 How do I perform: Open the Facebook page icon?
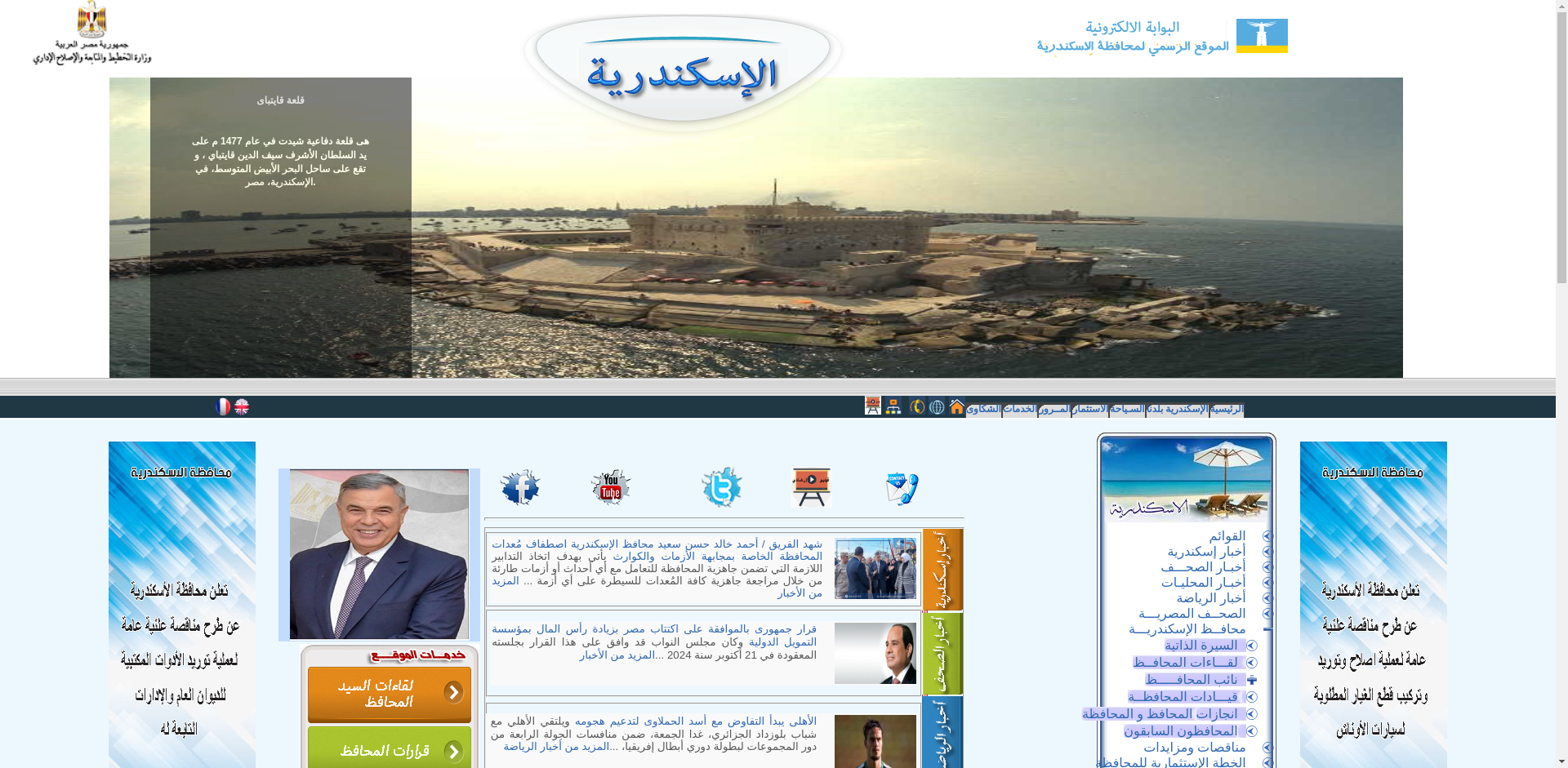click(x=520, y=487)
